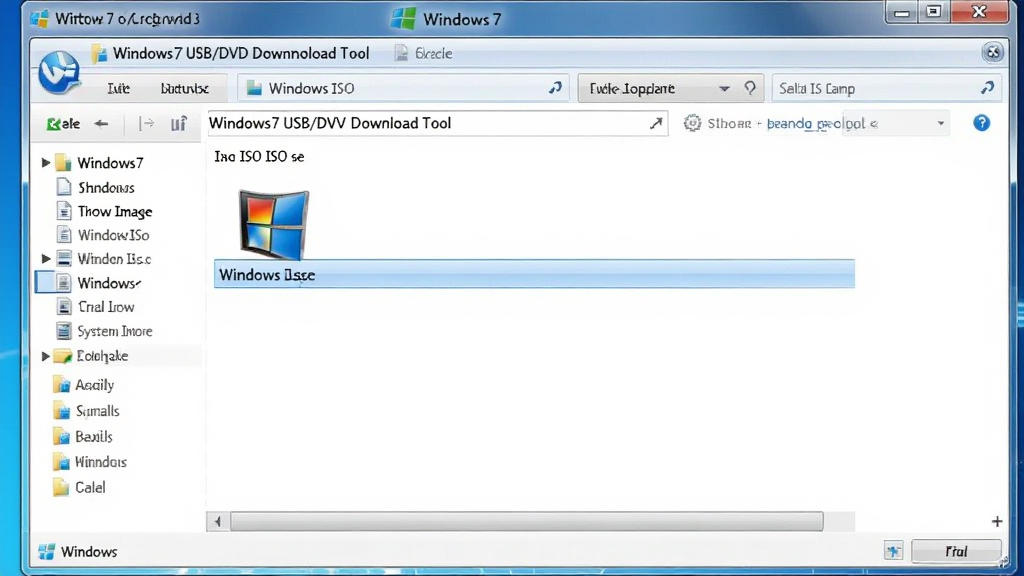Click the page icon beside Shndows
This screenshot has width=1024, height=576.
(63, 187)
